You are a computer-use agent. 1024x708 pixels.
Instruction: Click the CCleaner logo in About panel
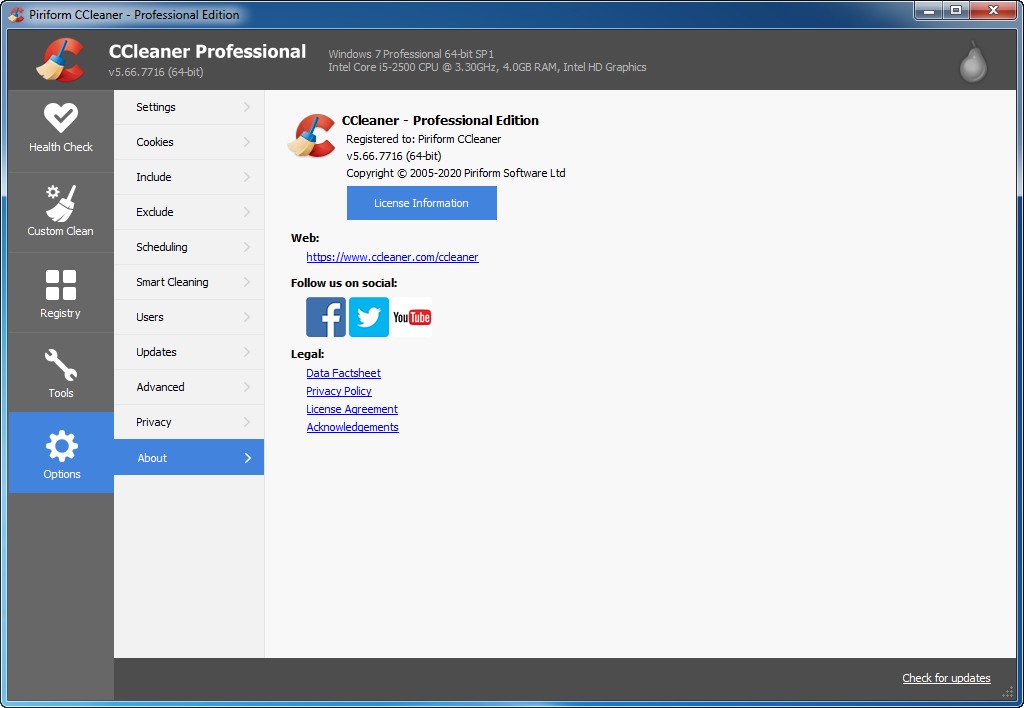pyautogui.click(x=312, y=136)
